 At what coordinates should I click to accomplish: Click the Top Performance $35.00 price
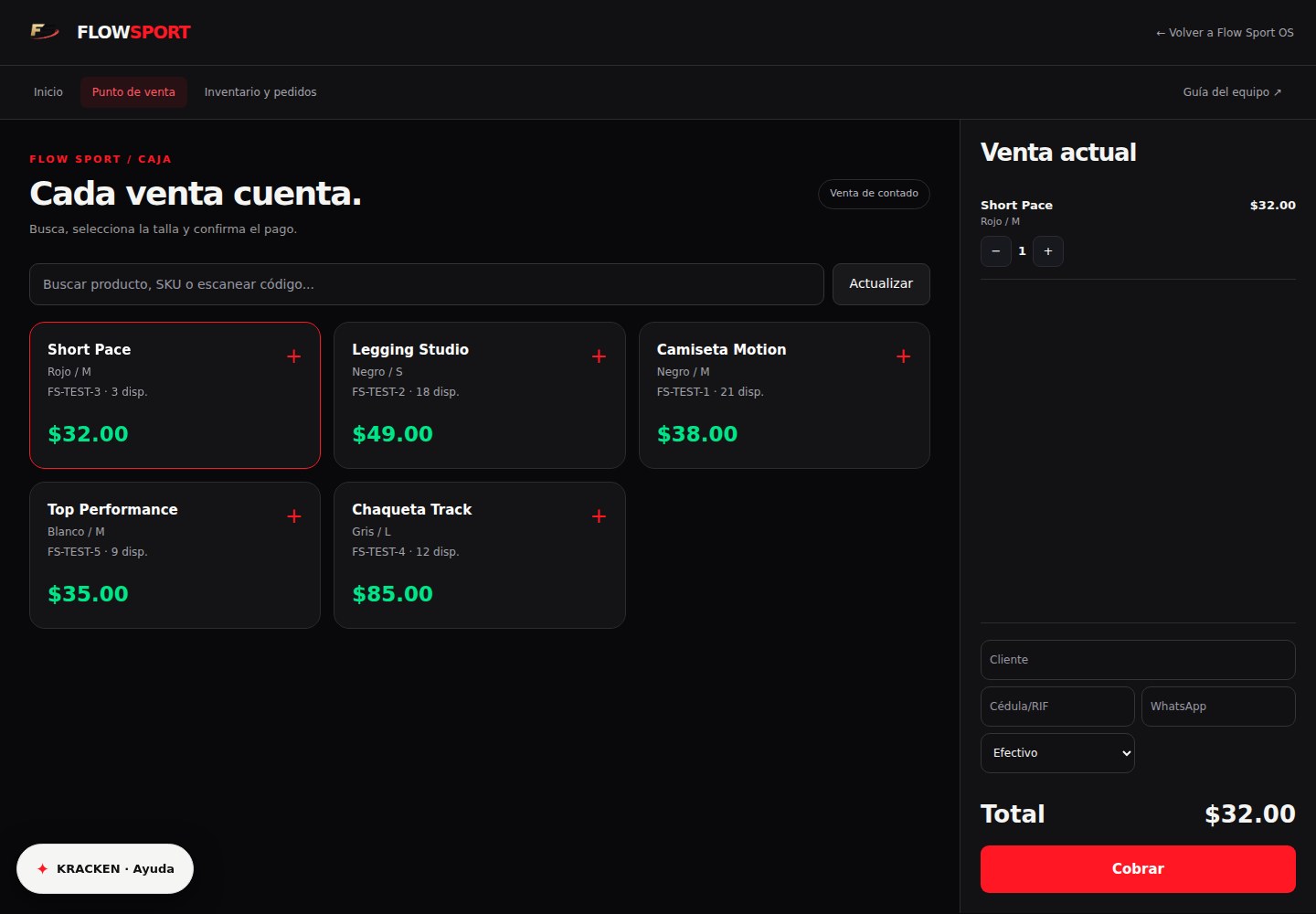(88, 594)
